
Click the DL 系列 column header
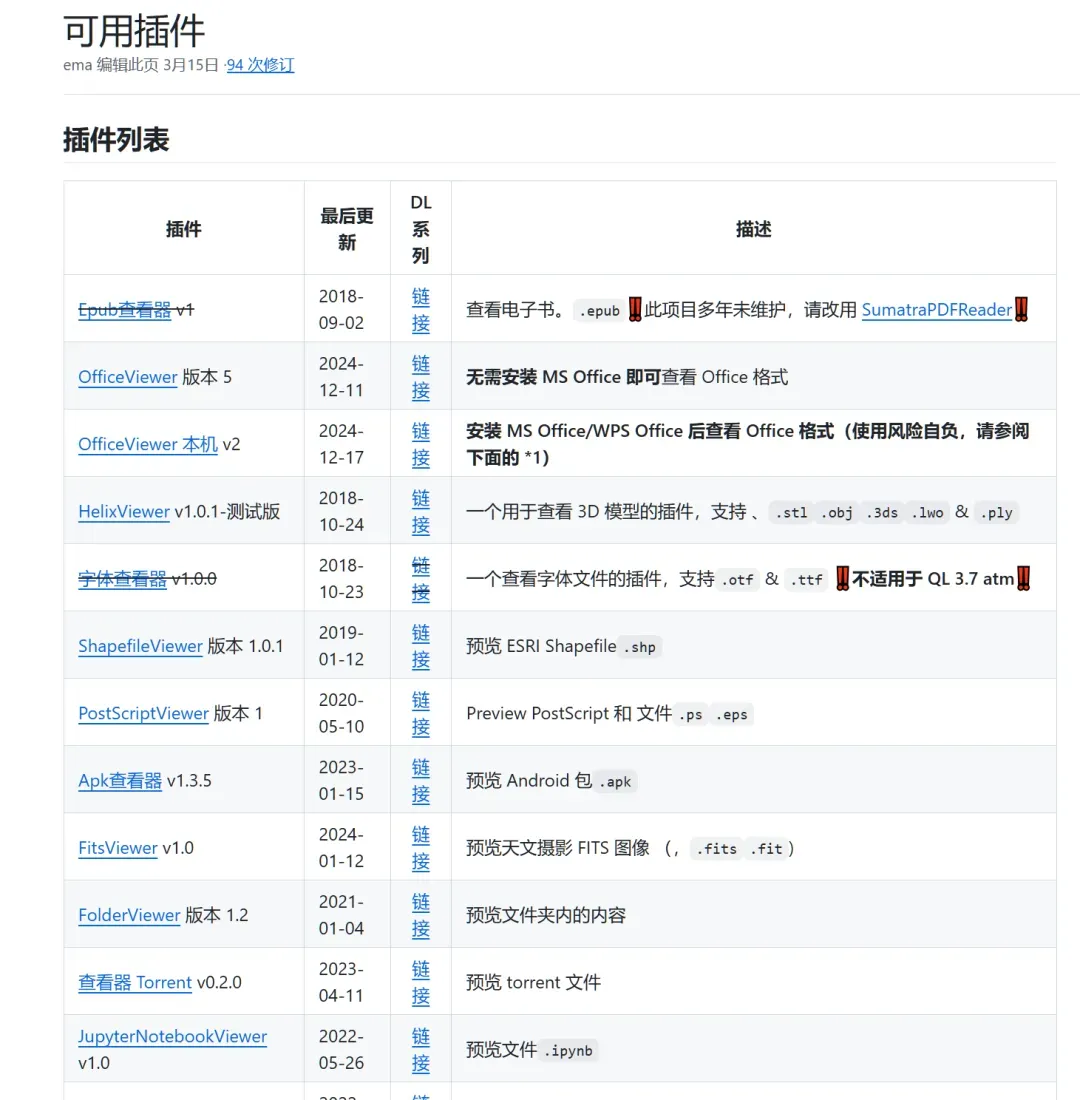tap(420, 229)
